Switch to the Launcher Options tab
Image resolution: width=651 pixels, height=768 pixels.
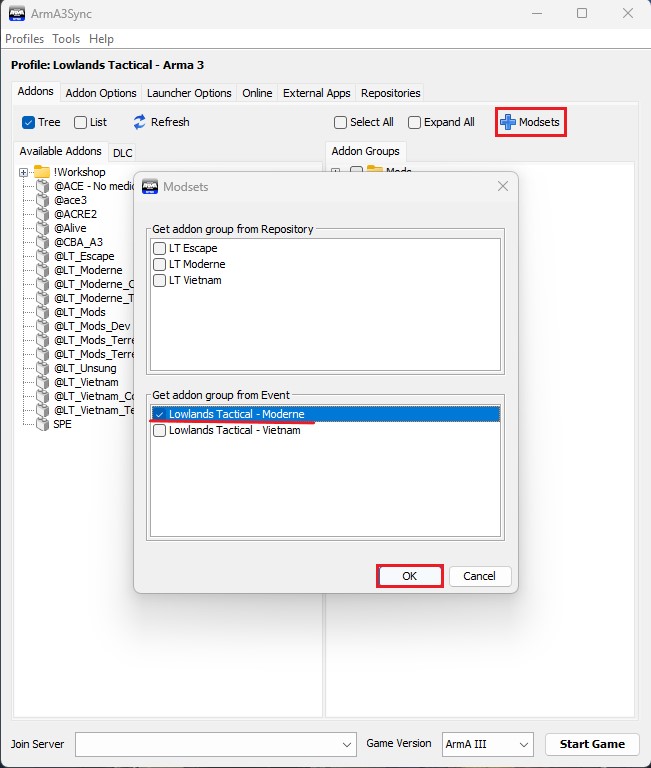coord(188,93)
